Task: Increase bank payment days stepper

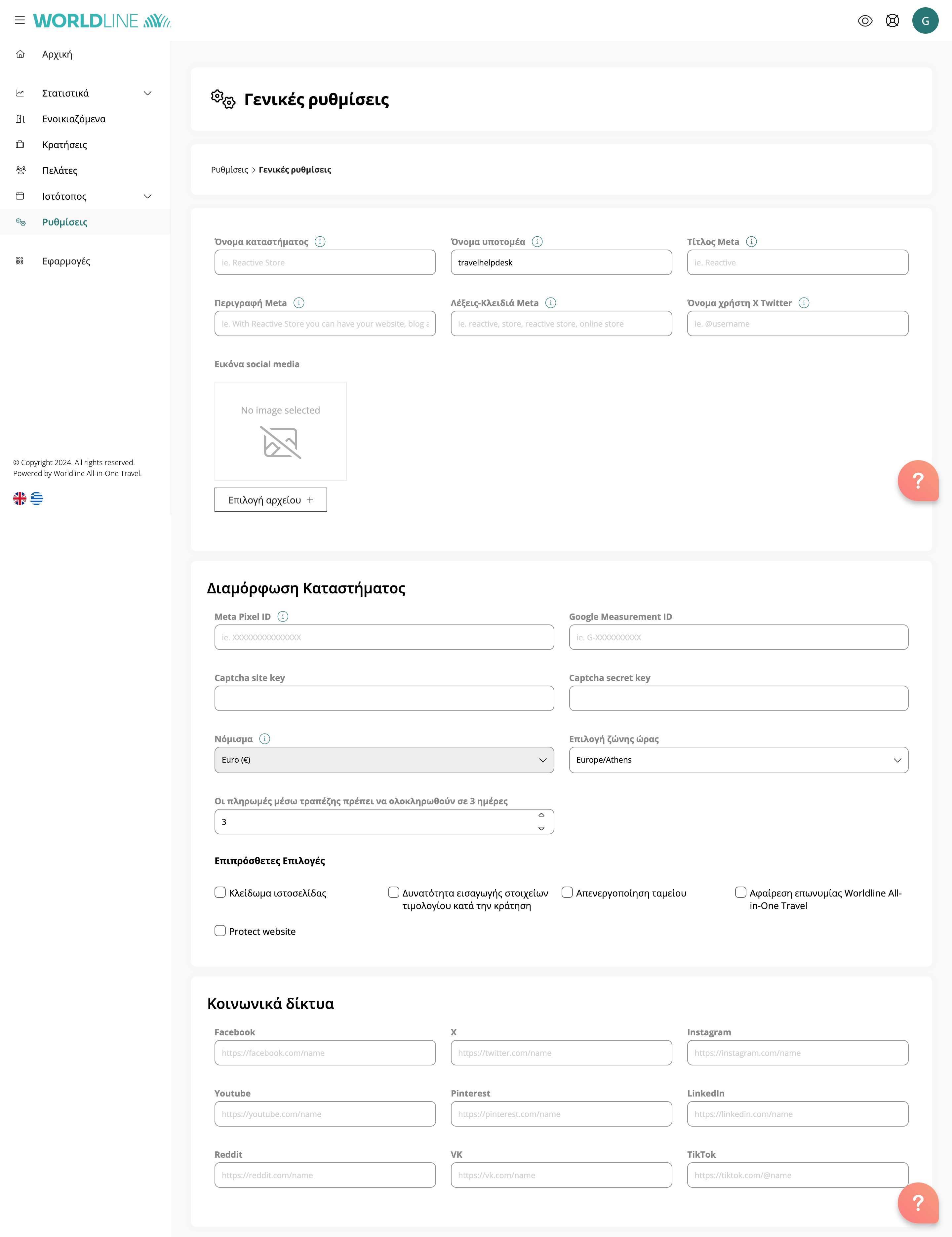Action: coord(541,815)
